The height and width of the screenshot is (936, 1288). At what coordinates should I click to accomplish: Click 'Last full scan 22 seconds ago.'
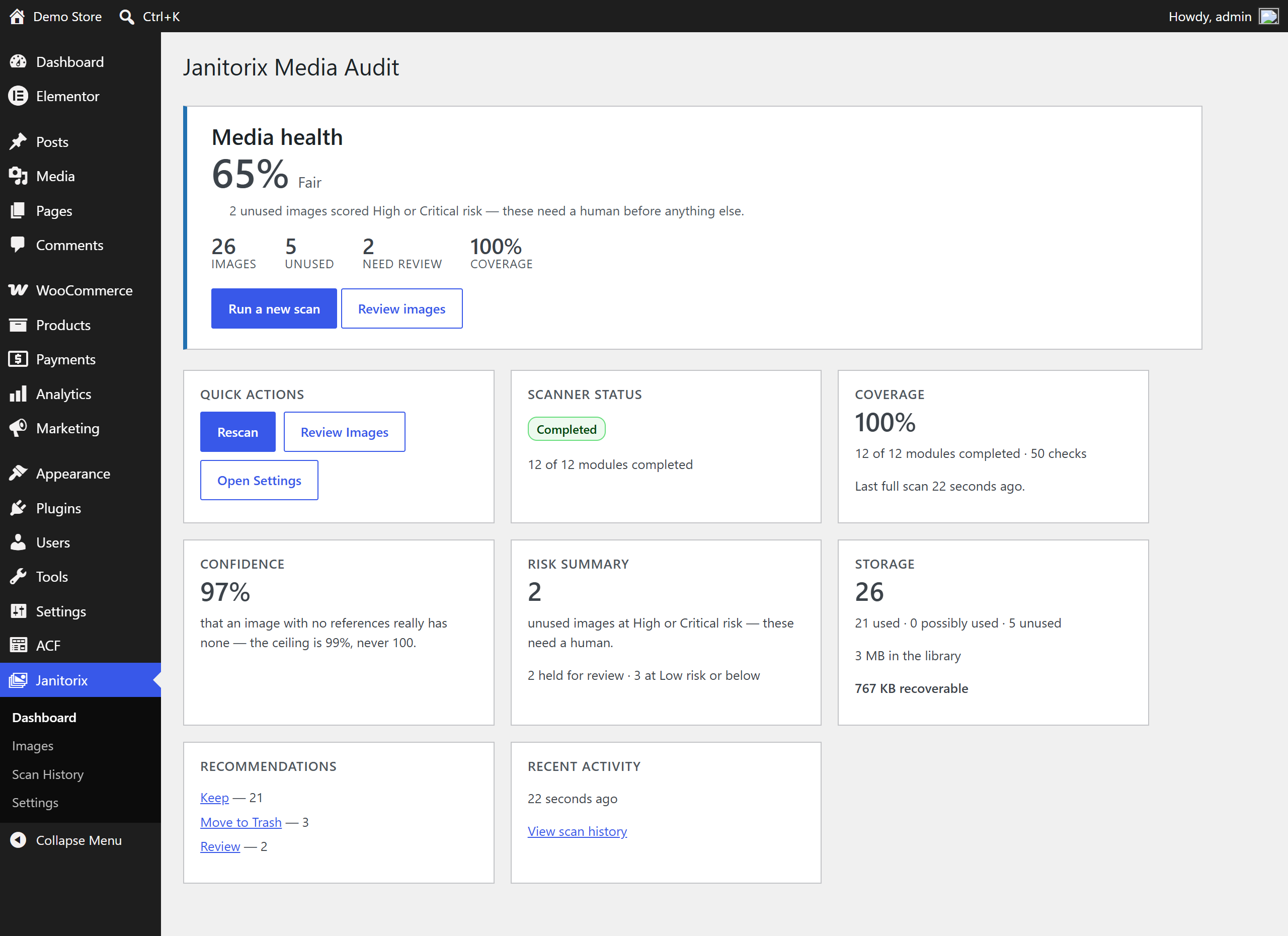pyautogui.click(x=939, y=486)
